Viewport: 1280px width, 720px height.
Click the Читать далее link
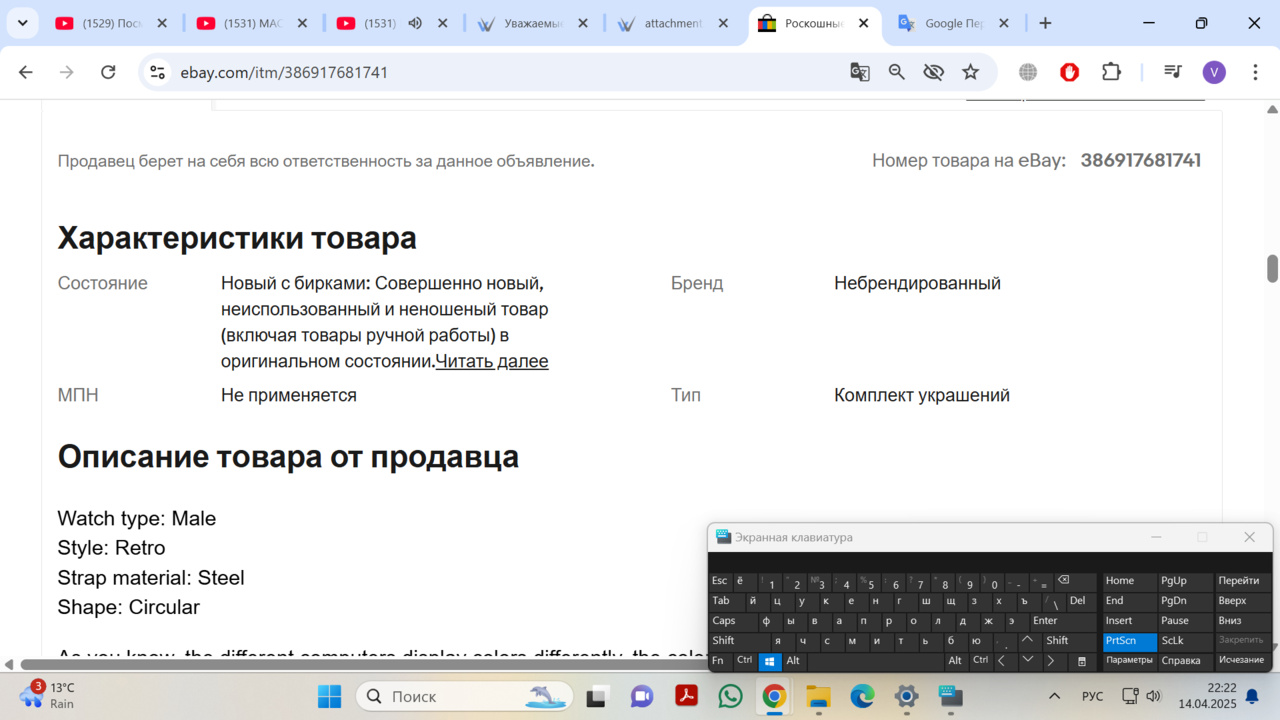492,361
